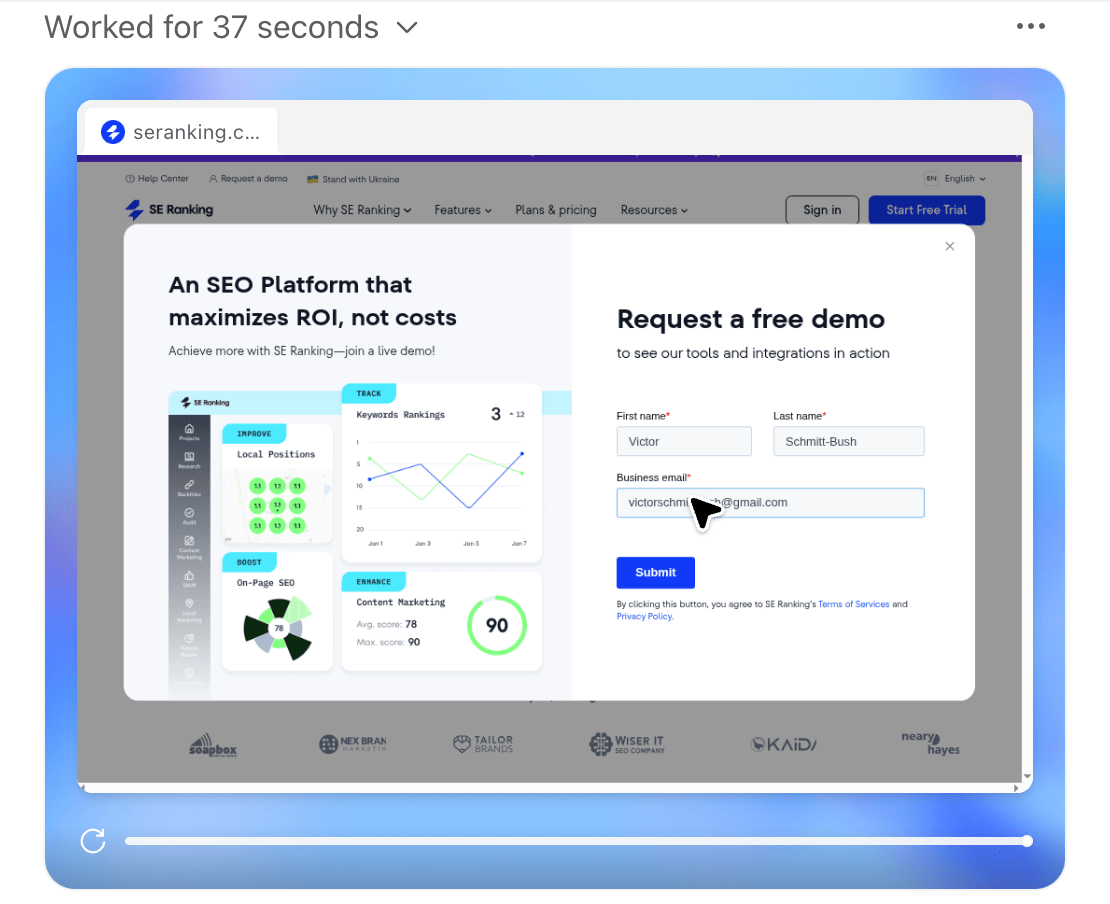Close the demo request modal
Screen dimensions: 1110x904
tap(949, 246)
